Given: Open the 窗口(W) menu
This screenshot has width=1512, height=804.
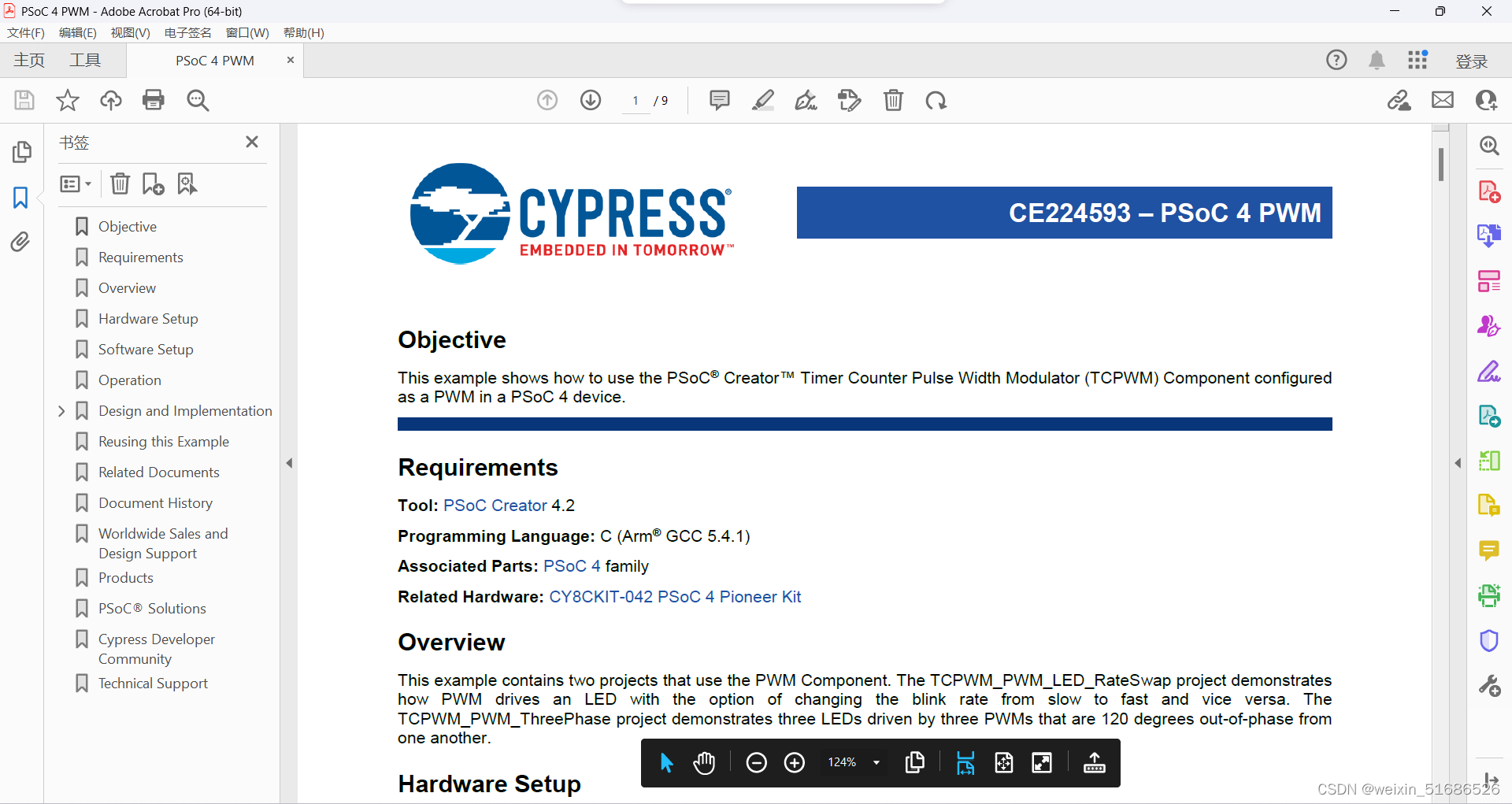Looking at the screenshot, I should 247,32.
